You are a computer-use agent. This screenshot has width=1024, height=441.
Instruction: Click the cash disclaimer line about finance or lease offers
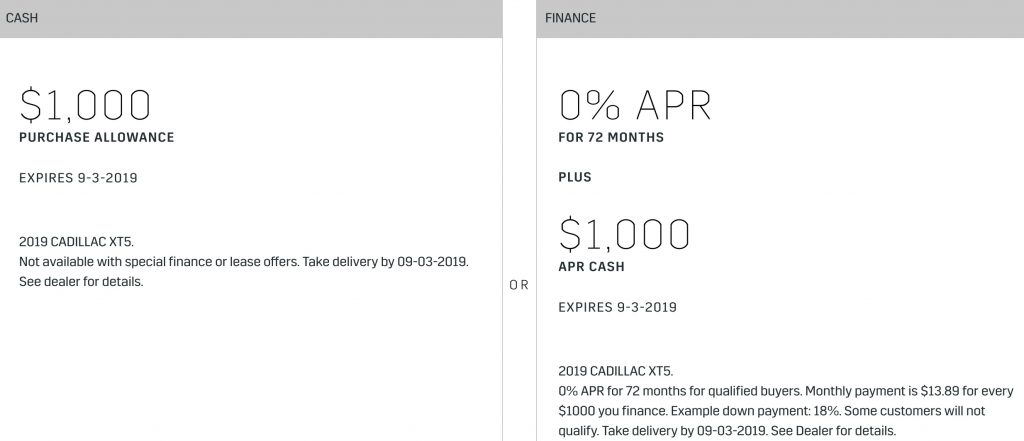[x=244, y=262]
